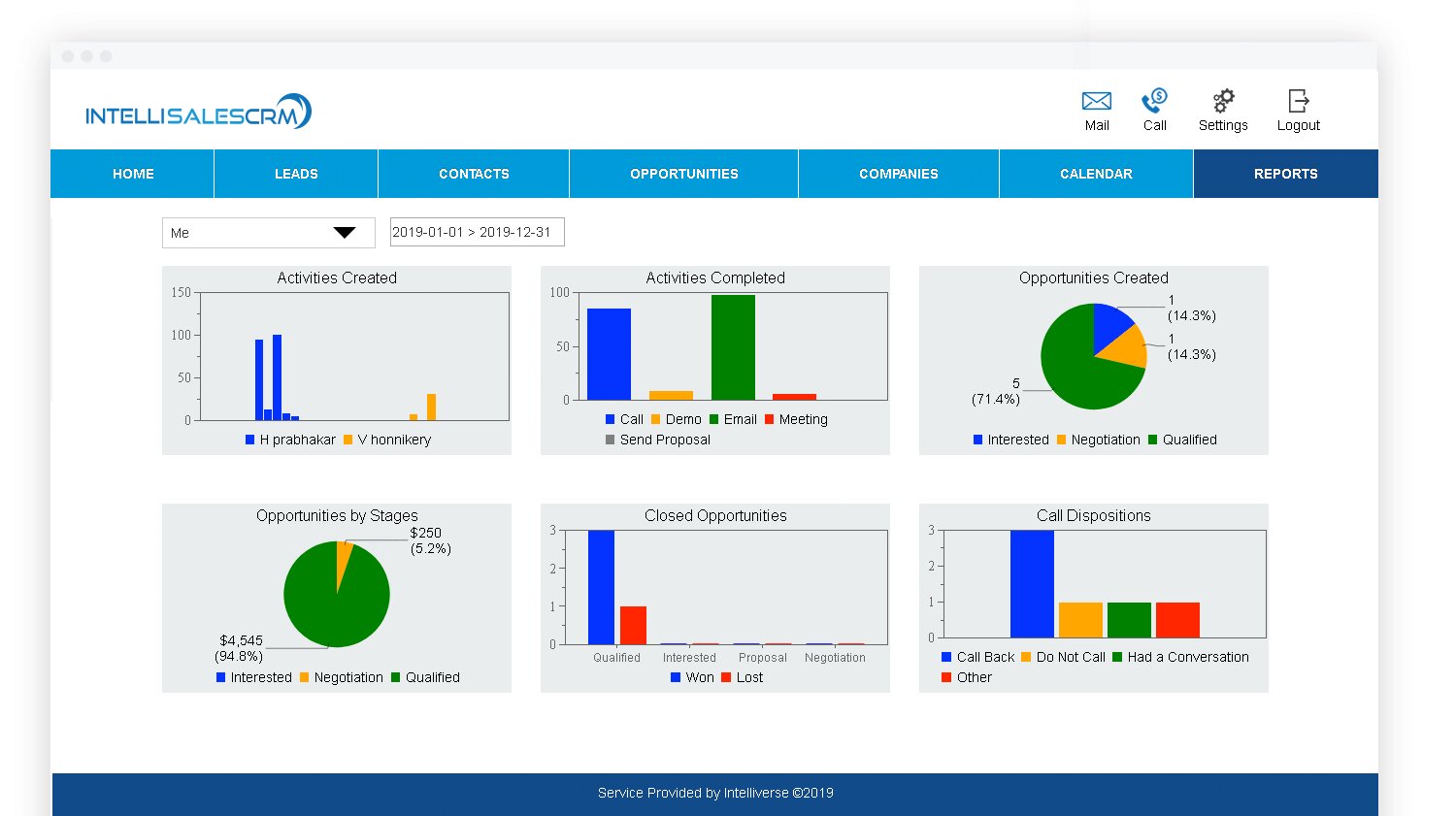1456x816 pixels.
Task: Click the Logout icon
Action: click(x=1298, y=101)
